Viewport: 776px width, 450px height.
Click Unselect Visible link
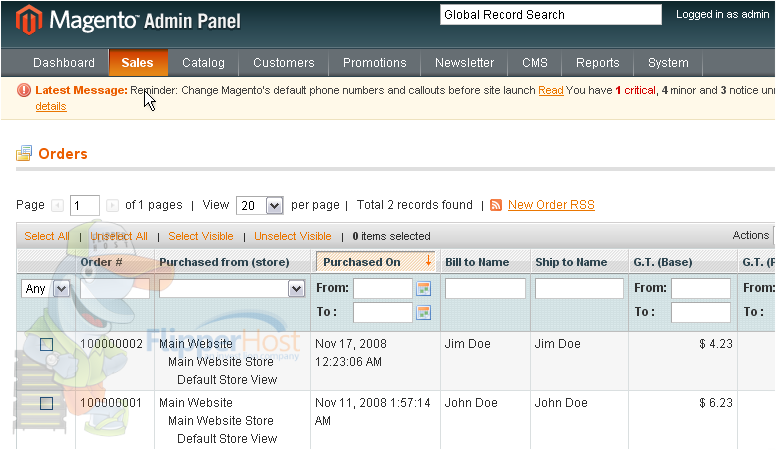(293, 236)
